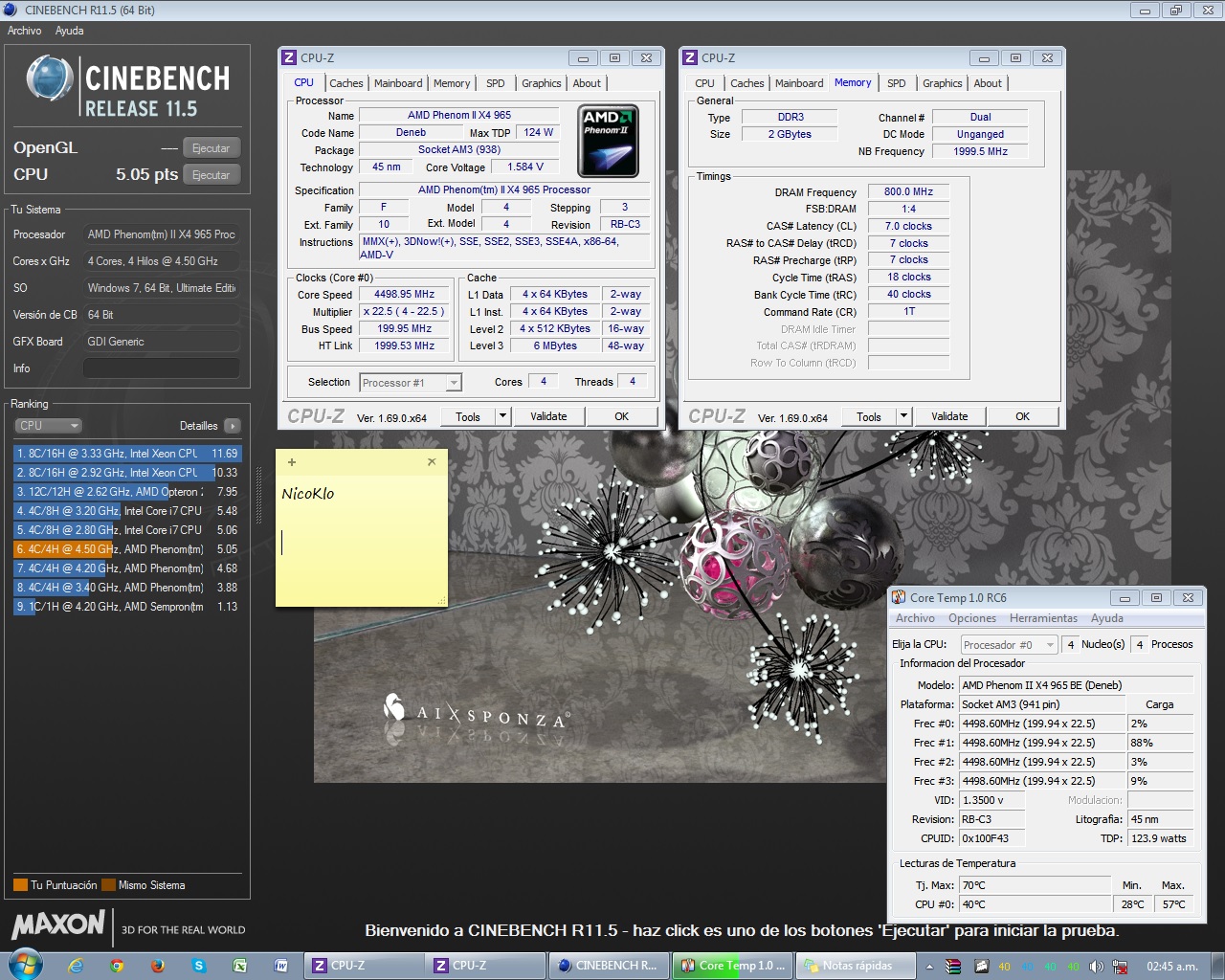The height and width of the screenshot is (980, 1225).
Task: Click the Maxon logo at bottom left
Action: click(x=58, y=924)
